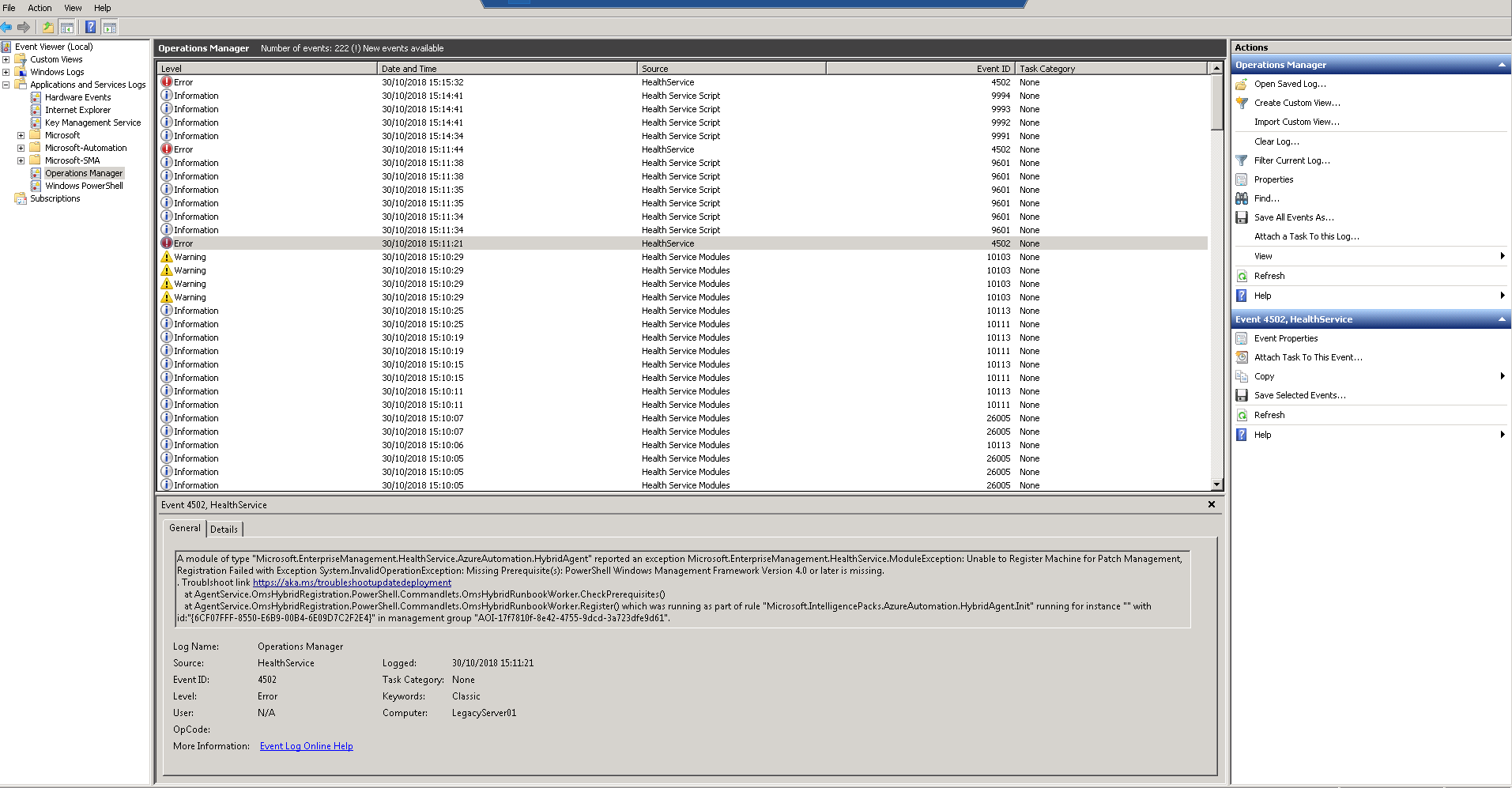Expand the Microsoft-Automation folder node
The width and height of the screenshot is (1512, 788).
click(x=21, y=148)
